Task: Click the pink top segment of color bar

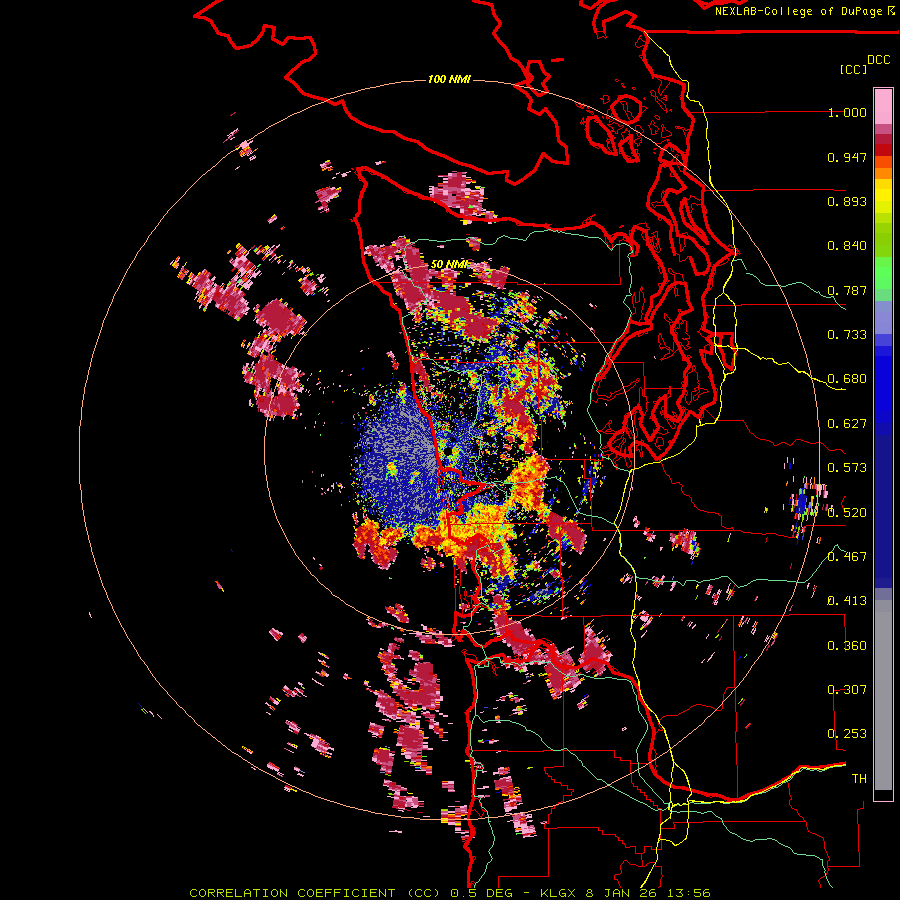Action: click(x=883, y=107)
